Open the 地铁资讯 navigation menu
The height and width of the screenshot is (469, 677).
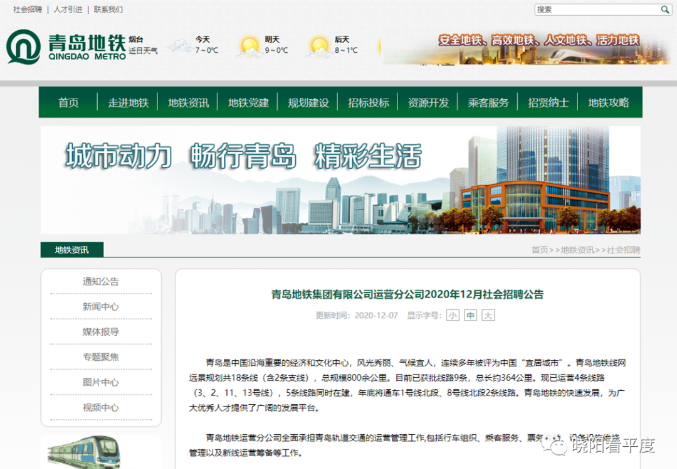pos(188,103)
